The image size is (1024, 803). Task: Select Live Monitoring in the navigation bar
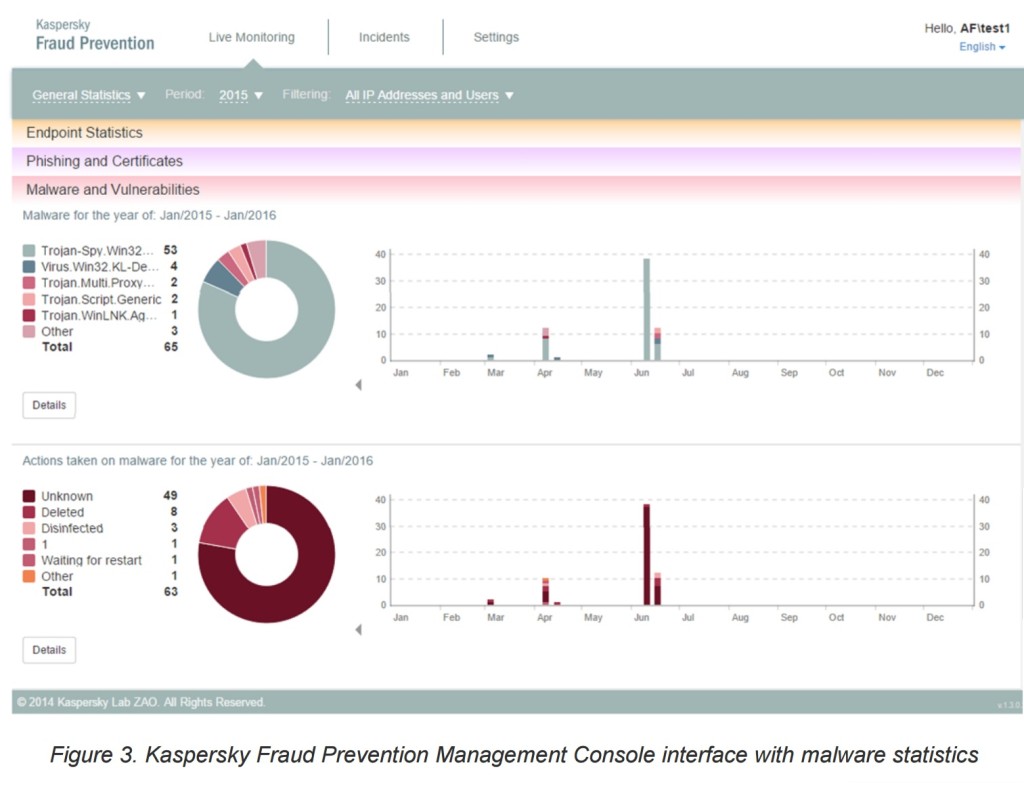[252, 37]
